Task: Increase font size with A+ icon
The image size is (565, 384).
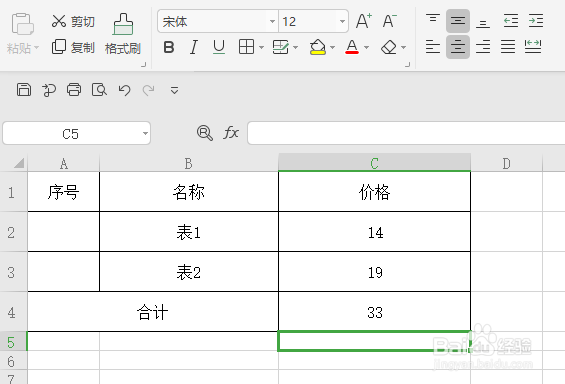Action: (363, 21)
